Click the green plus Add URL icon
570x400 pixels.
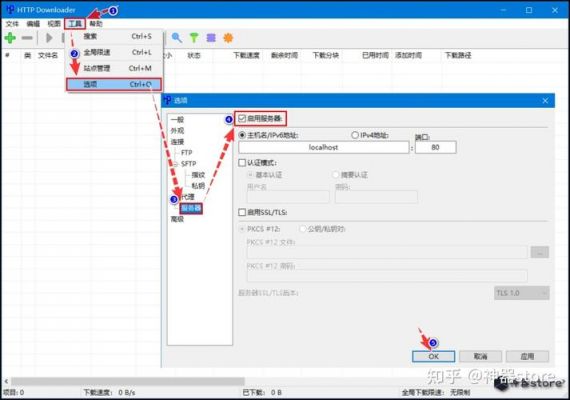10,38
